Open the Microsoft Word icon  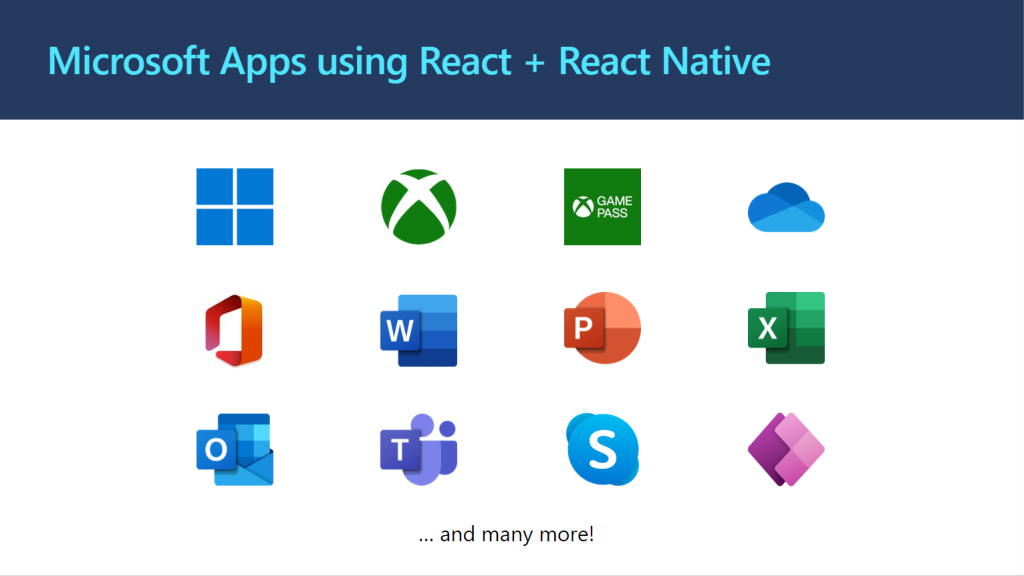[419, 330]
